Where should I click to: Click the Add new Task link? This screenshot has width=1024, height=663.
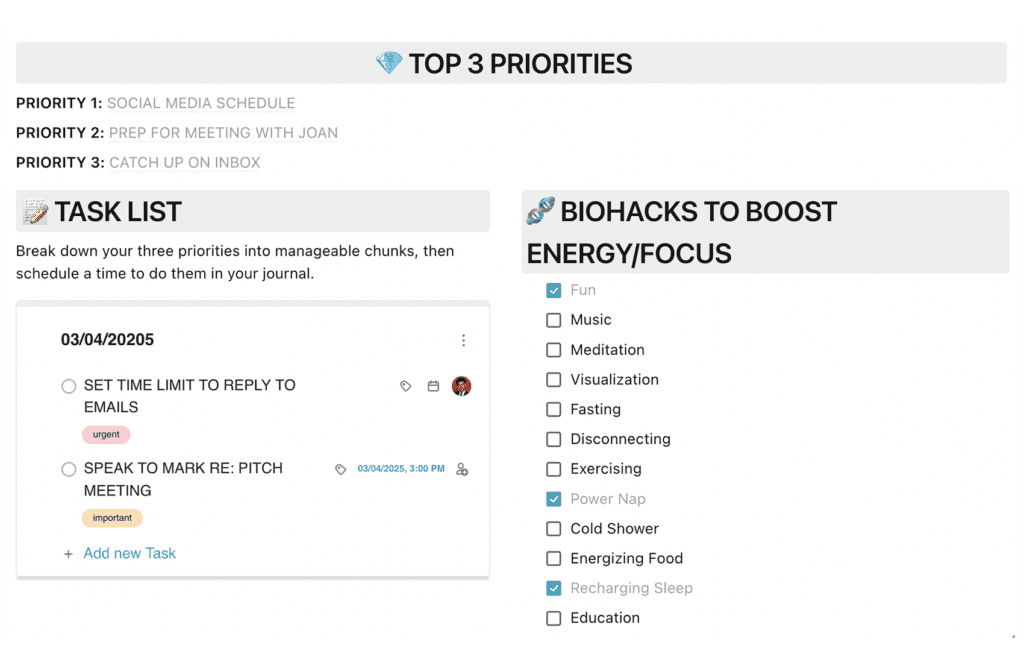pyautogui.click(x=129, y=553)
